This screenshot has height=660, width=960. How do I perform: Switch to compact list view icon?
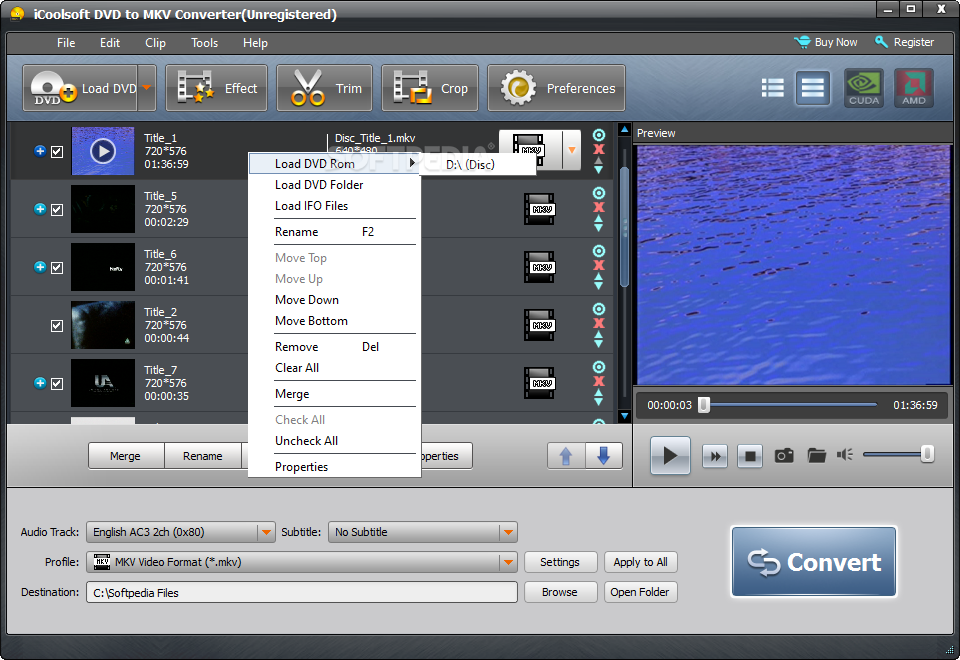pos(773,88)
